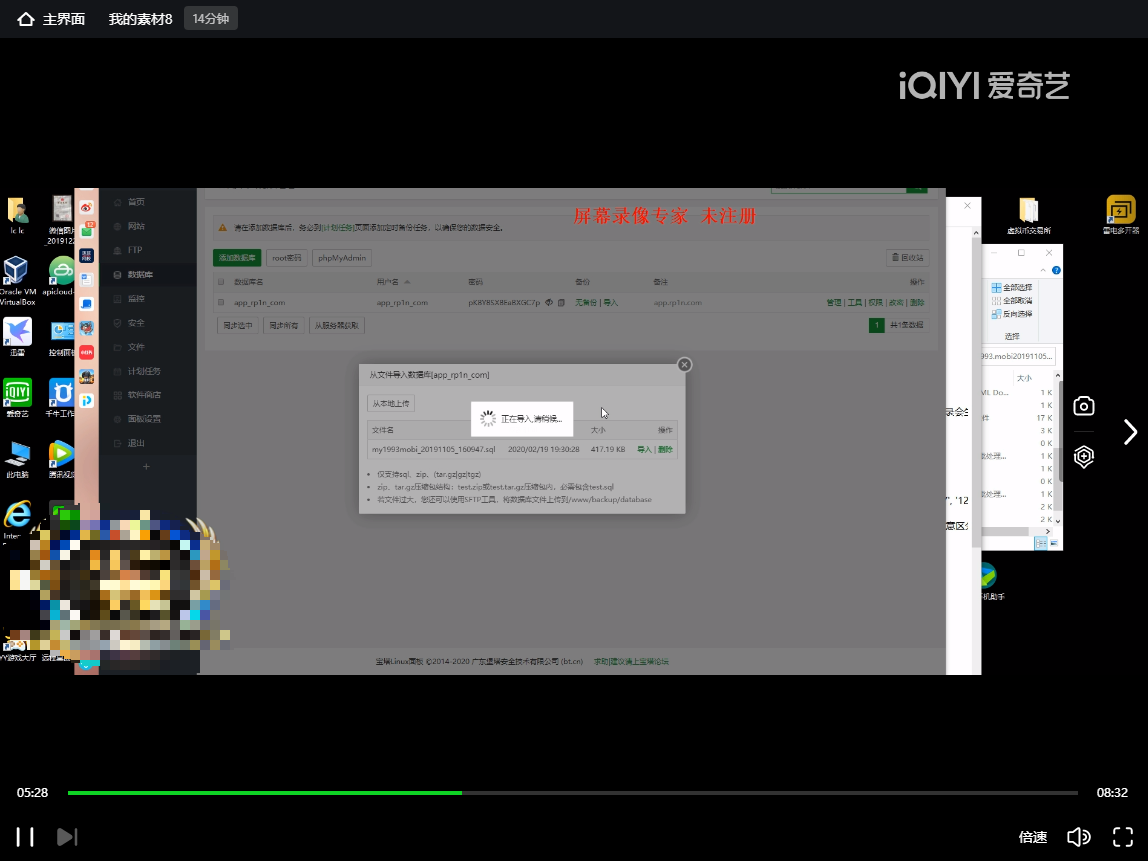Click the explorer file list vertical scrollbar
1148x861 pixels.
click(x=1057, y=448)
